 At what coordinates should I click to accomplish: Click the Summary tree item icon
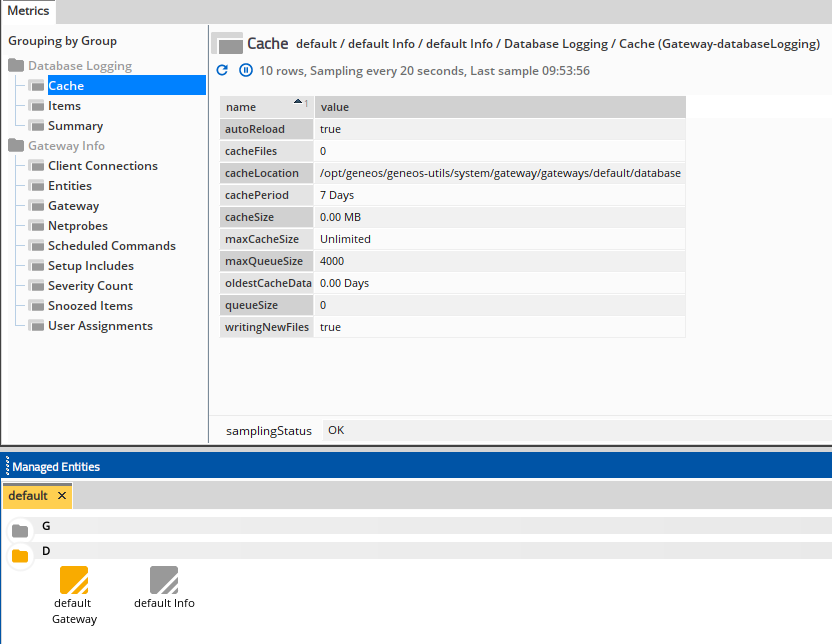[x=37, y=126]
